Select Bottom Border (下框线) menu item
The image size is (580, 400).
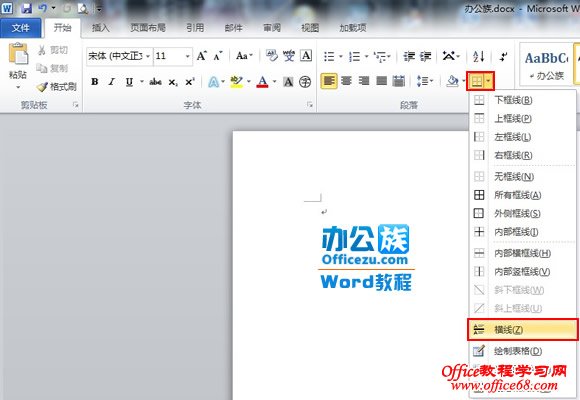point(522,100)
